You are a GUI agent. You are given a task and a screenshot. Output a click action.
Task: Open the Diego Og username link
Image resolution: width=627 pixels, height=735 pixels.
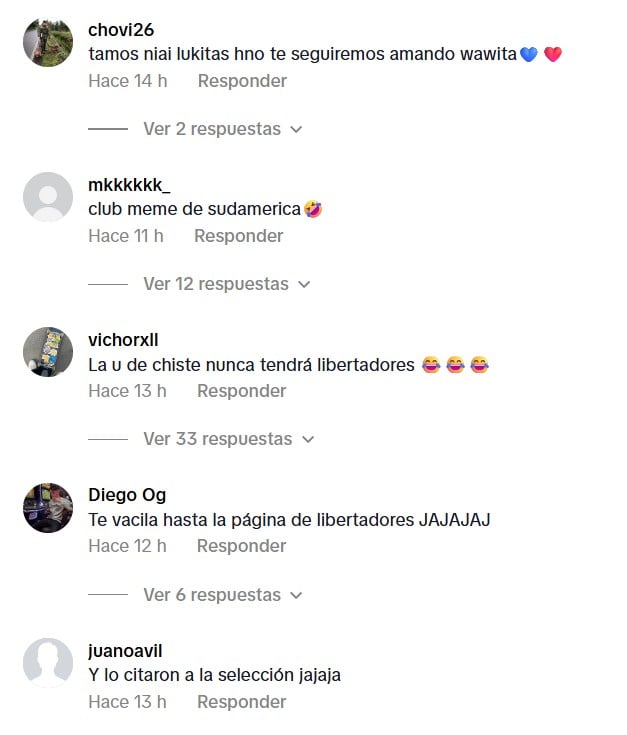[127, 495]
